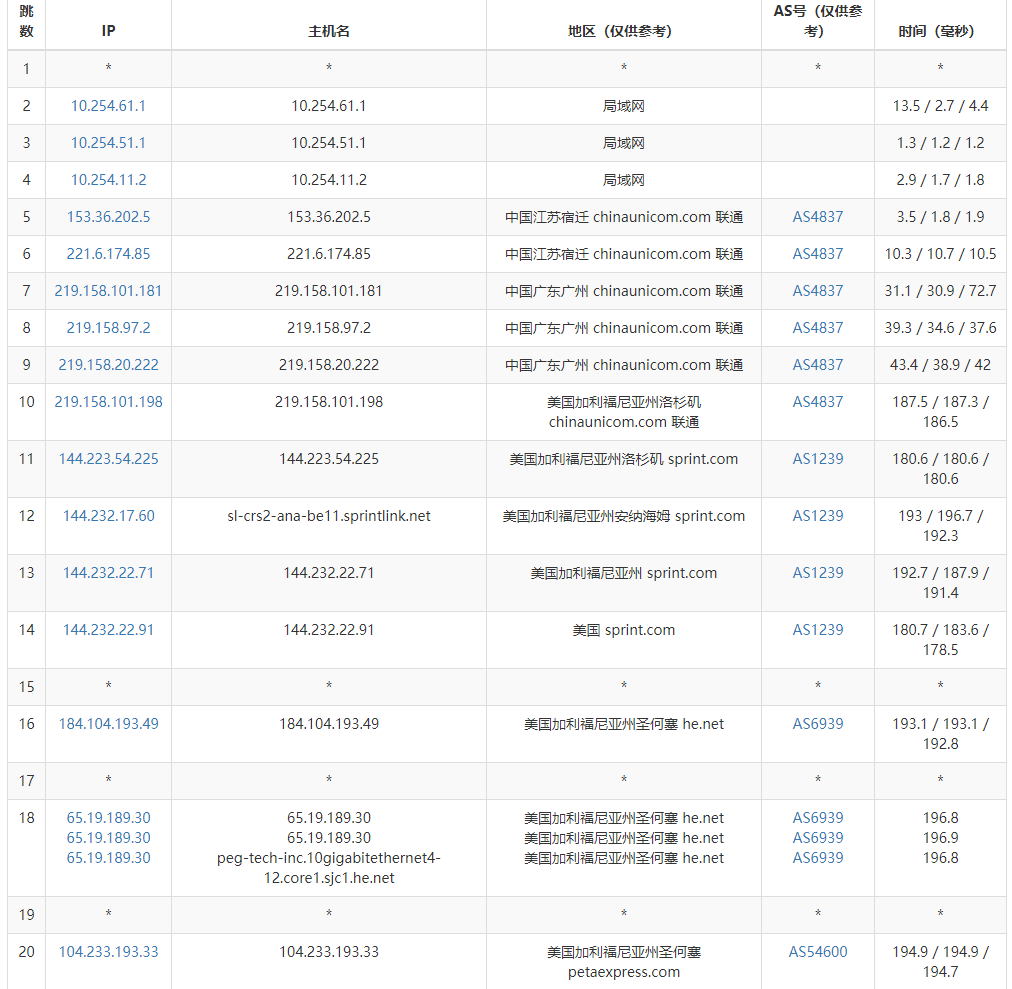
Task: Open the 221.6.174.85 IP link
Action: coord(108,253)
